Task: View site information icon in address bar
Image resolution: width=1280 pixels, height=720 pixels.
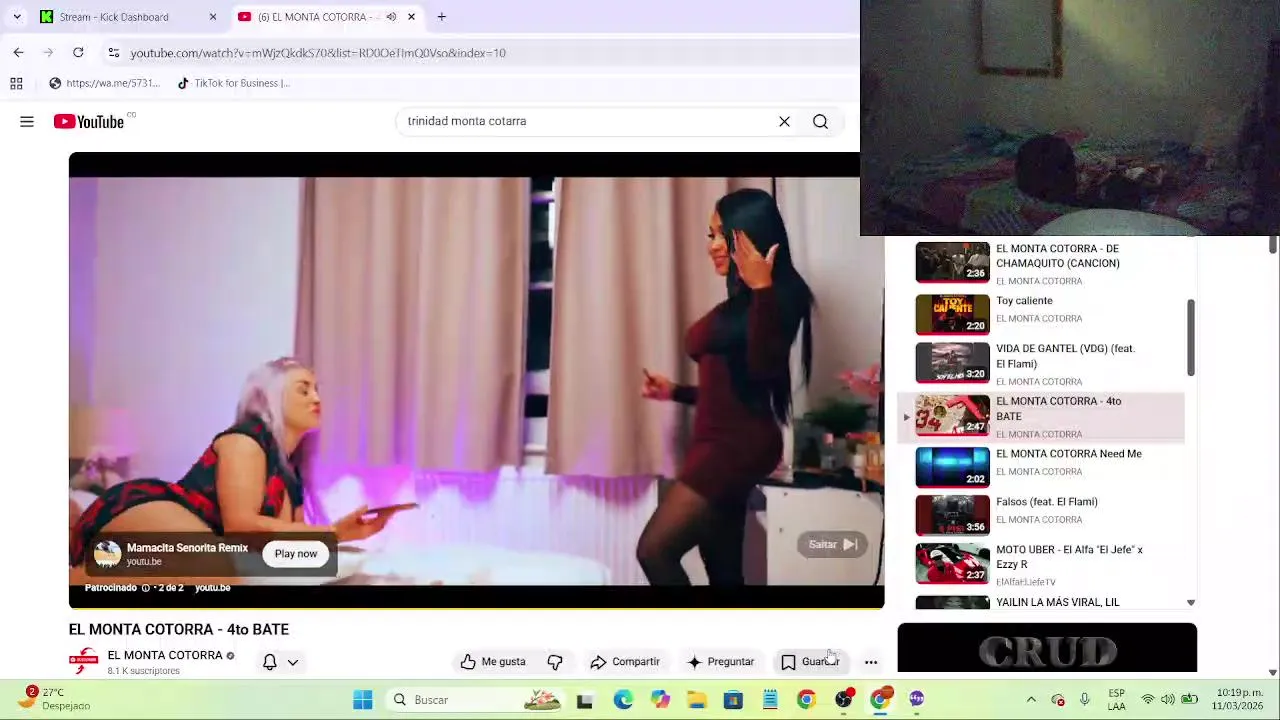Action: click(114, 52)
